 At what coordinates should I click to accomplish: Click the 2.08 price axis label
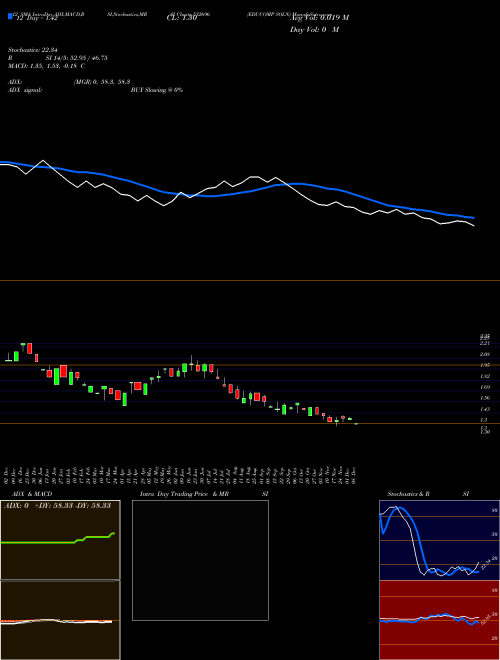[x=485, y=354]
